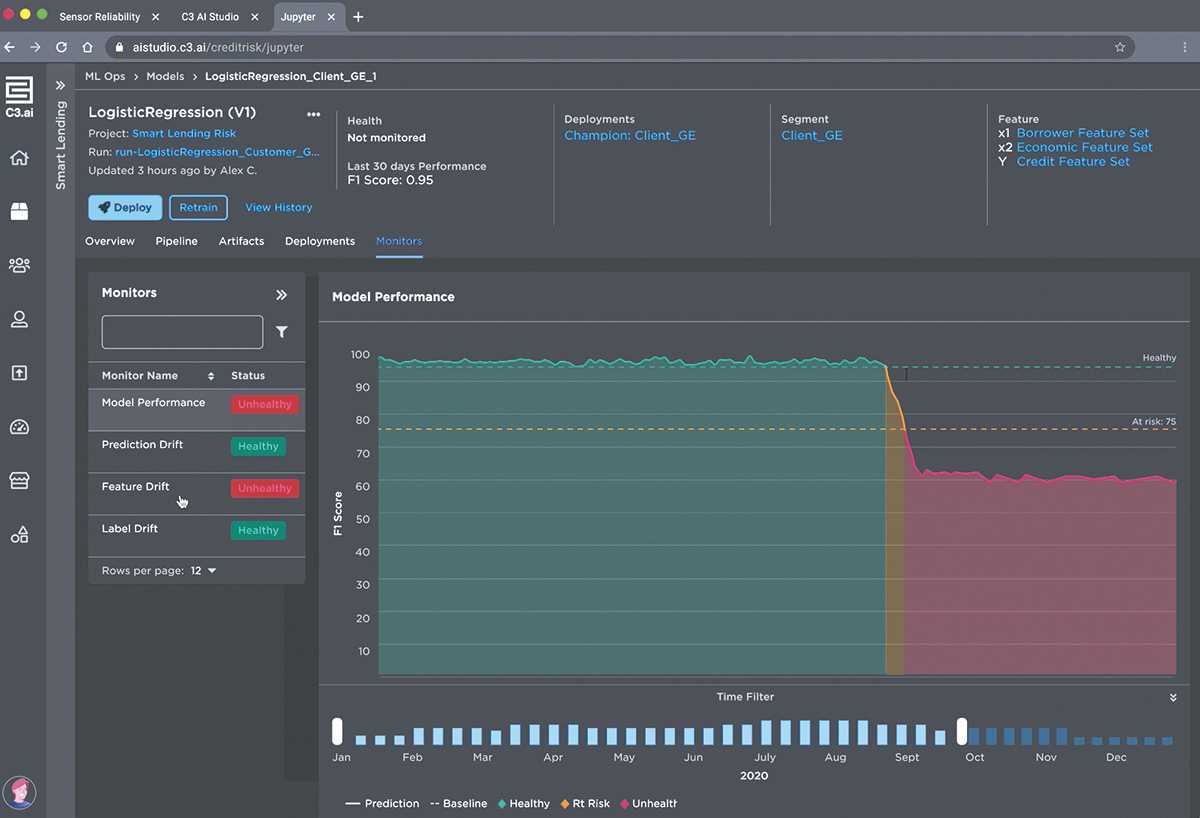Open the storefront icon in sidebar

click(x=19, y=481)
